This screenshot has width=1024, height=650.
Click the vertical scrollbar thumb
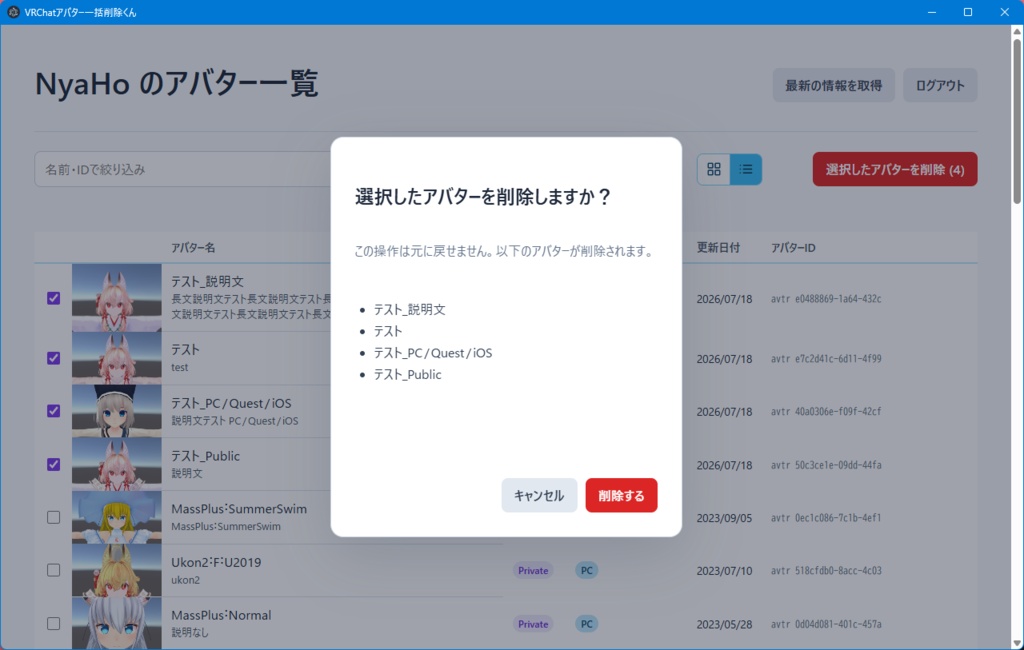(x=1017, y=121)
